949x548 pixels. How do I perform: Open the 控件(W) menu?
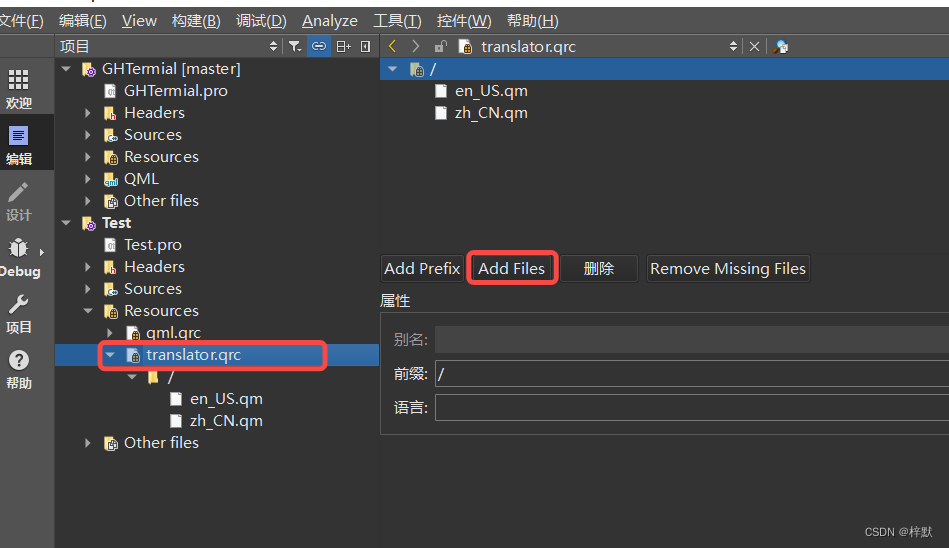(464, 21)
